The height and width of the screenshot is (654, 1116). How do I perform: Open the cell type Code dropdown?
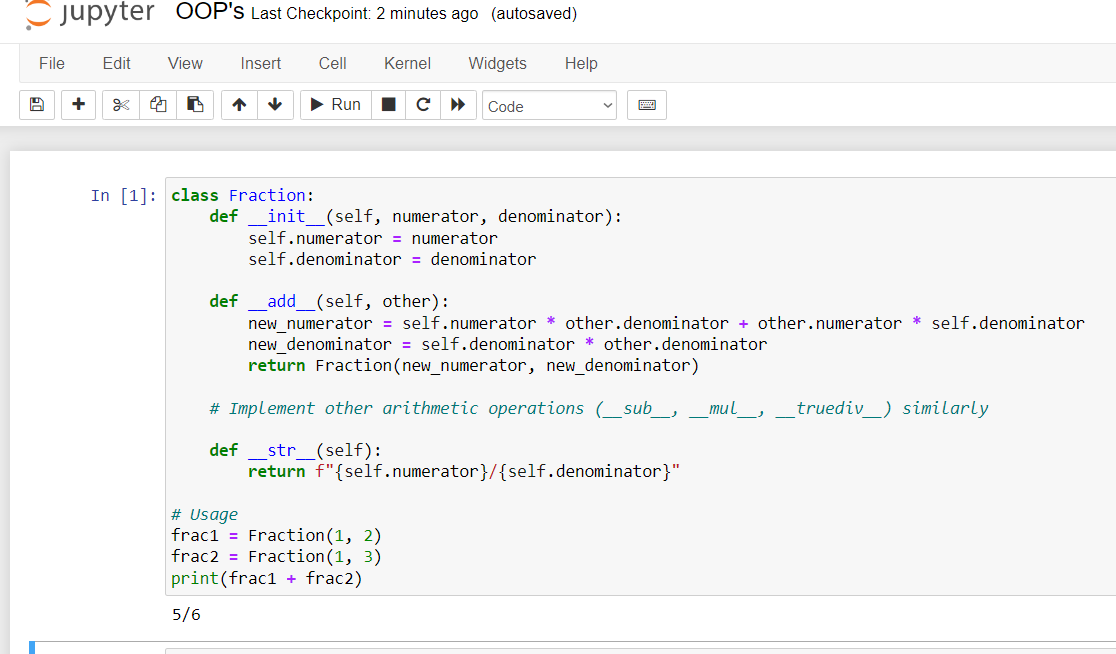[549, 106]
